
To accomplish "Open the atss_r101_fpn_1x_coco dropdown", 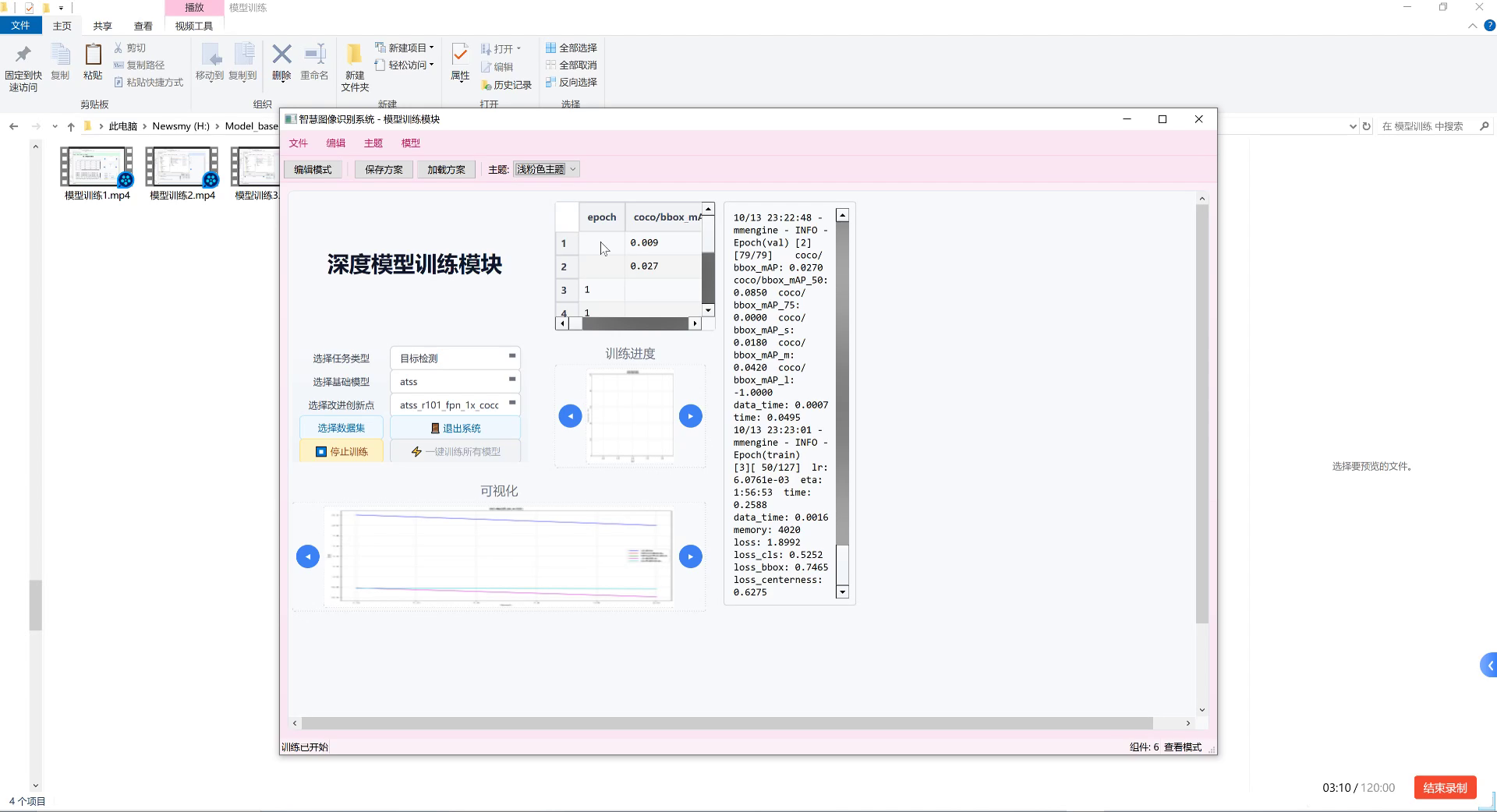I will point(455,405).
